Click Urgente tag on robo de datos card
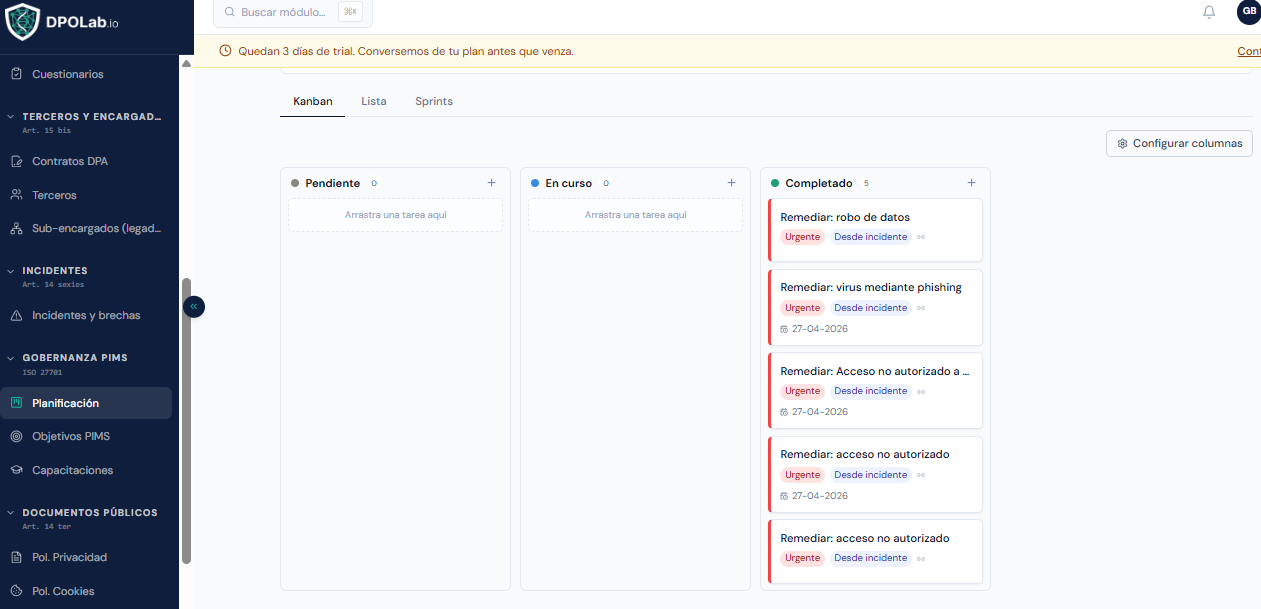 click(x=802, y=237)
